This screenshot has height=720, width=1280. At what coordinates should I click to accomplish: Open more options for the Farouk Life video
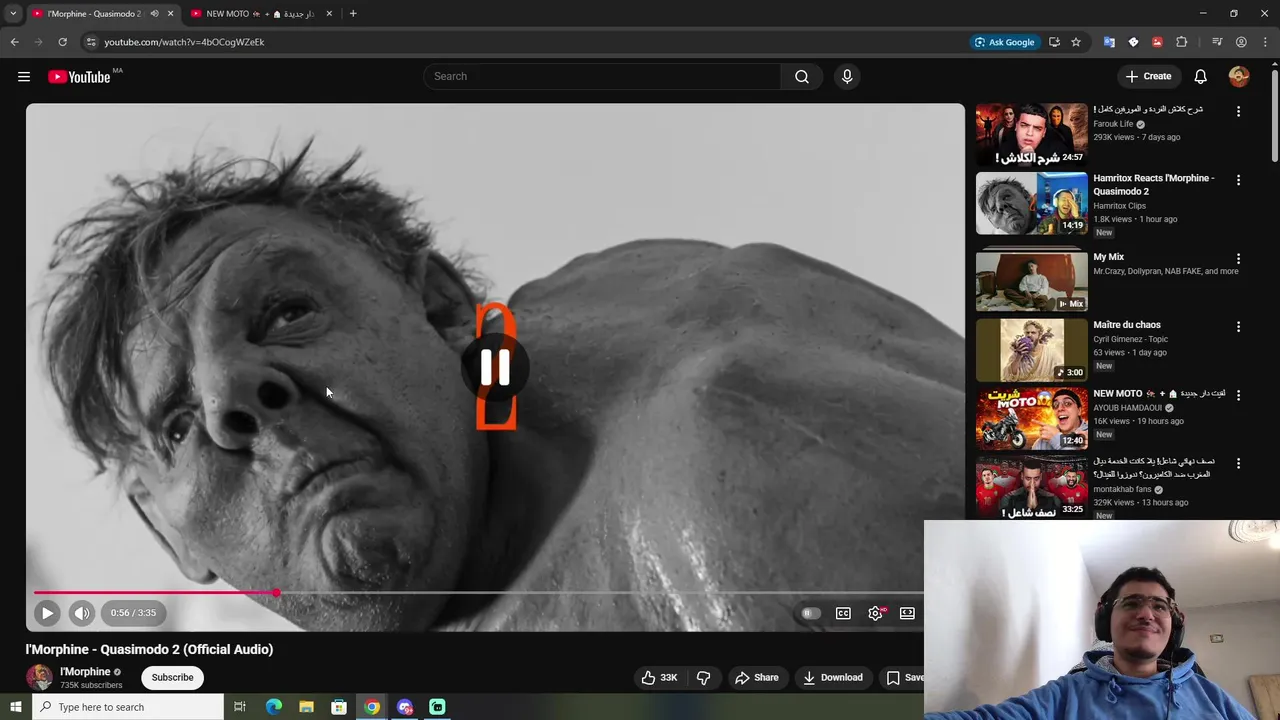(1238, 112)
